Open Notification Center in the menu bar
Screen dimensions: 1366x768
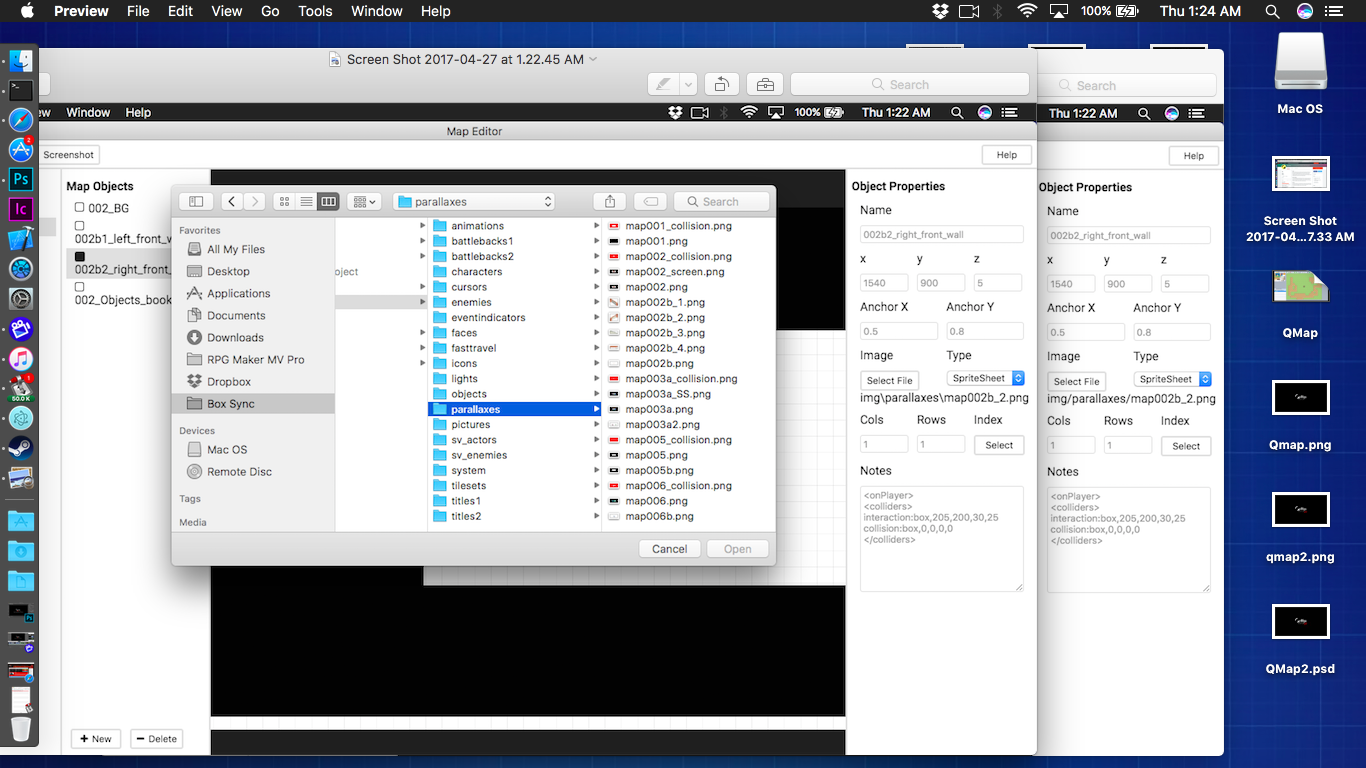(x=1336, y=11)
